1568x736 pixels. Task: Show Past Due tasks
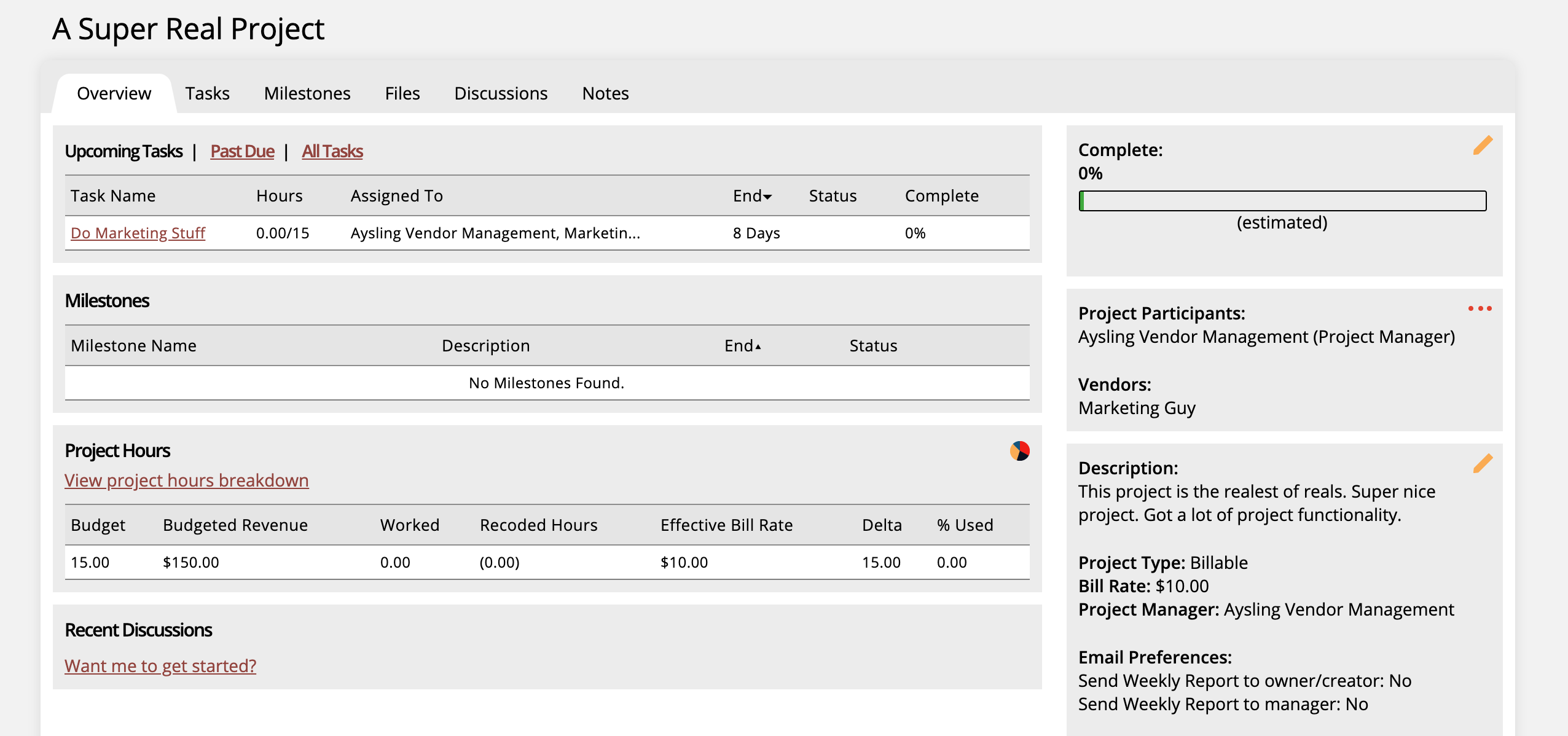(x=242, y=151)
